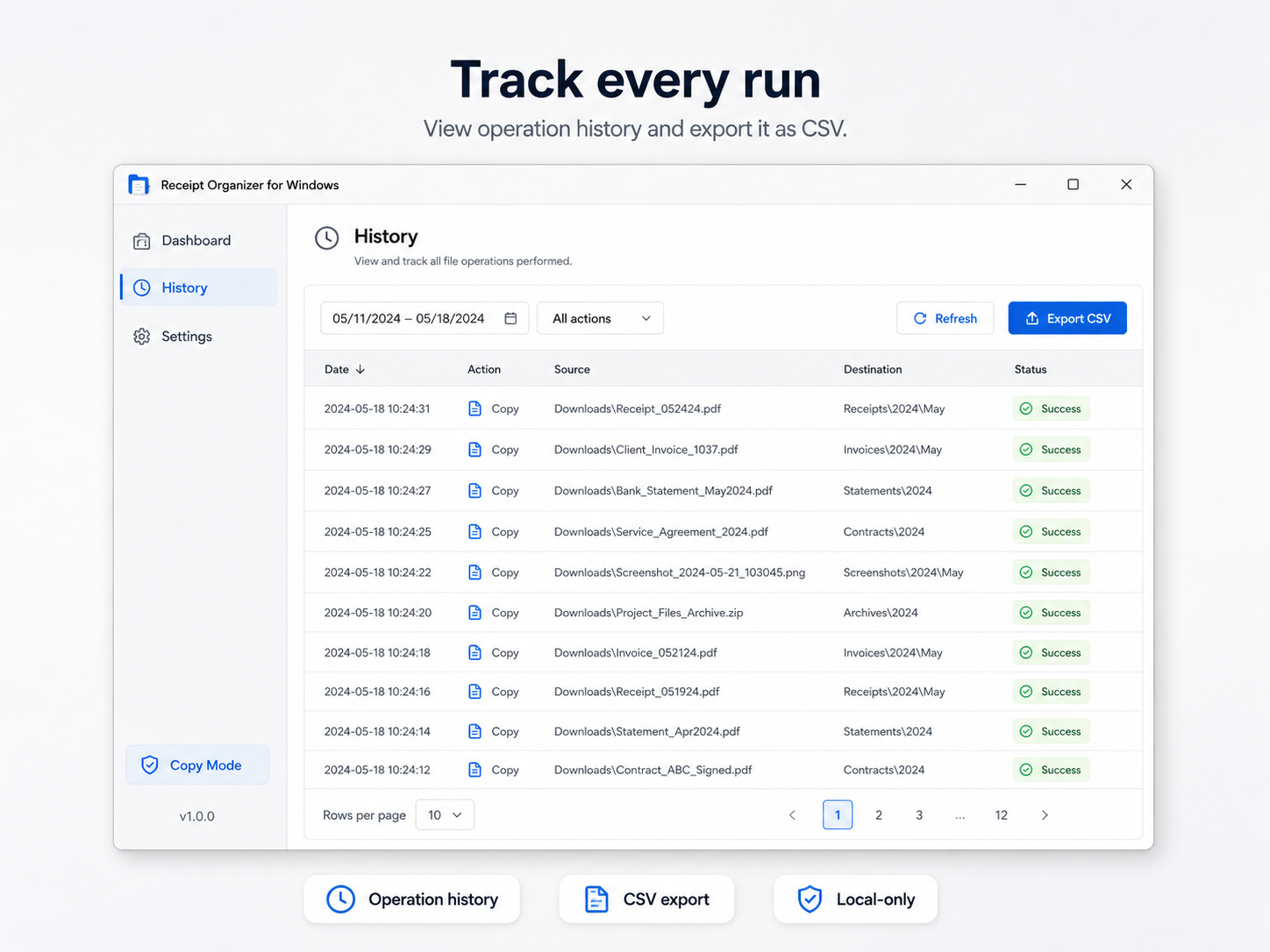
Task: Click the Source column header
Action: tap(572, 369)
